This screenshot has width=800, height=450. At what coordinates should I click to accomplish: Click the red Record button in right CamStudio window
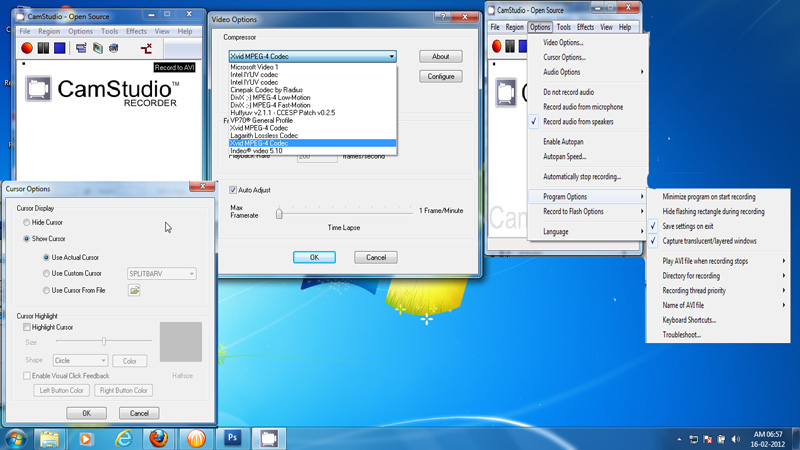pos(496,46)
